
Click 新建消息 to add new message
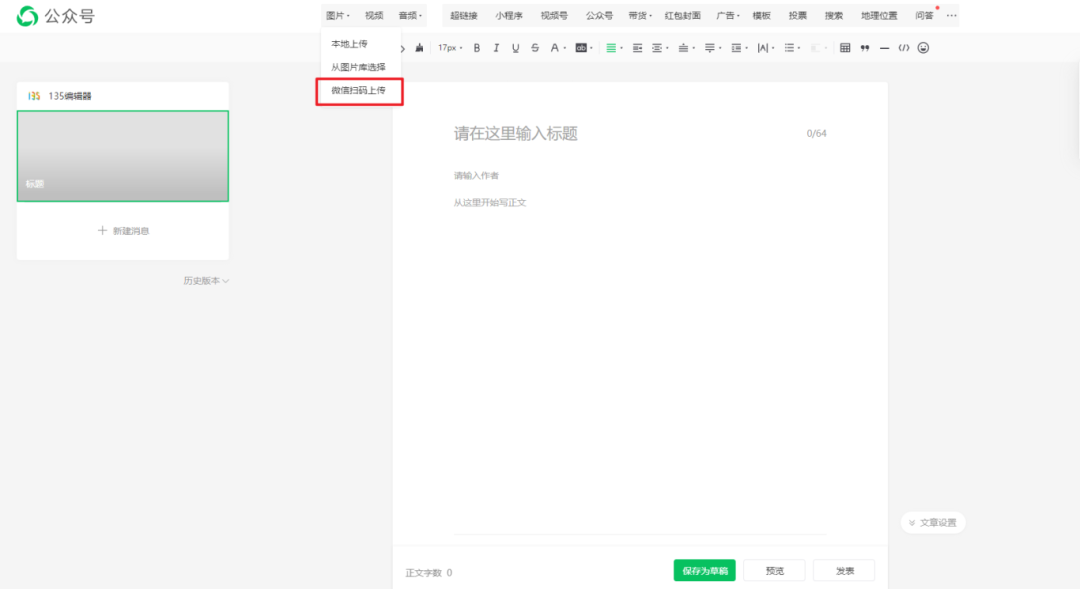pyautogui.click(x=123, y=231)
